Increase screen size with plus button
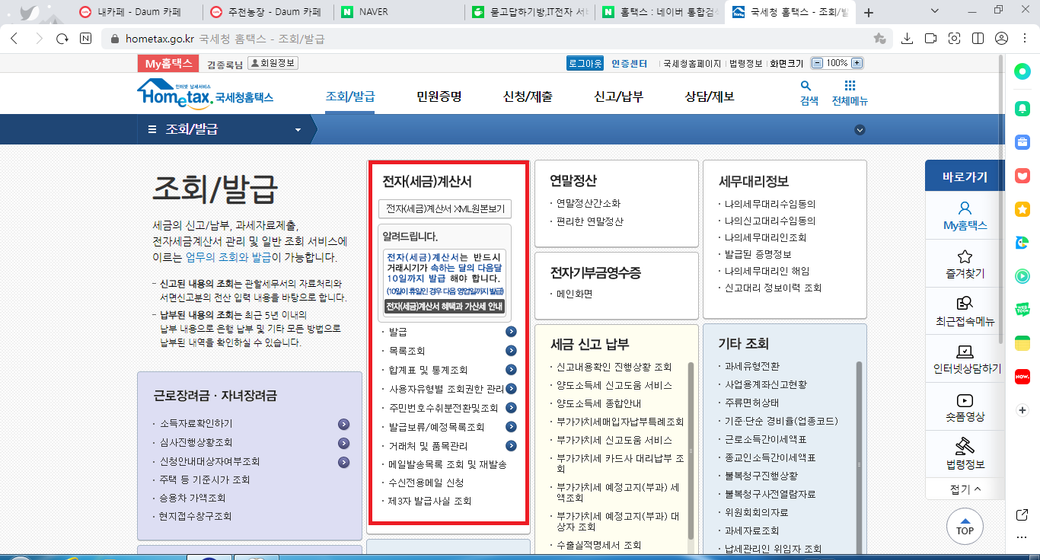1040x560 pixels. coord(856,62)
